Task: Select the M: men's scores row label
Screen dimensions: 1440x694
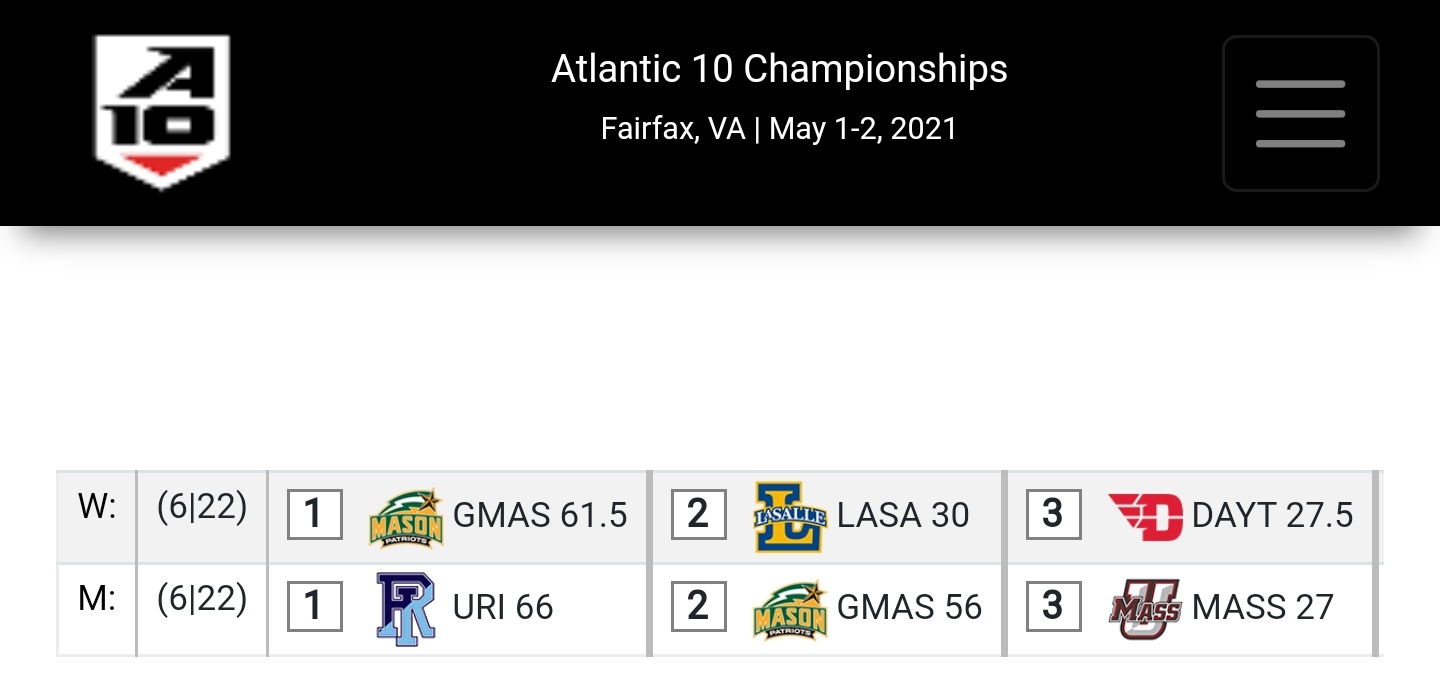Action: pos(97,599)
